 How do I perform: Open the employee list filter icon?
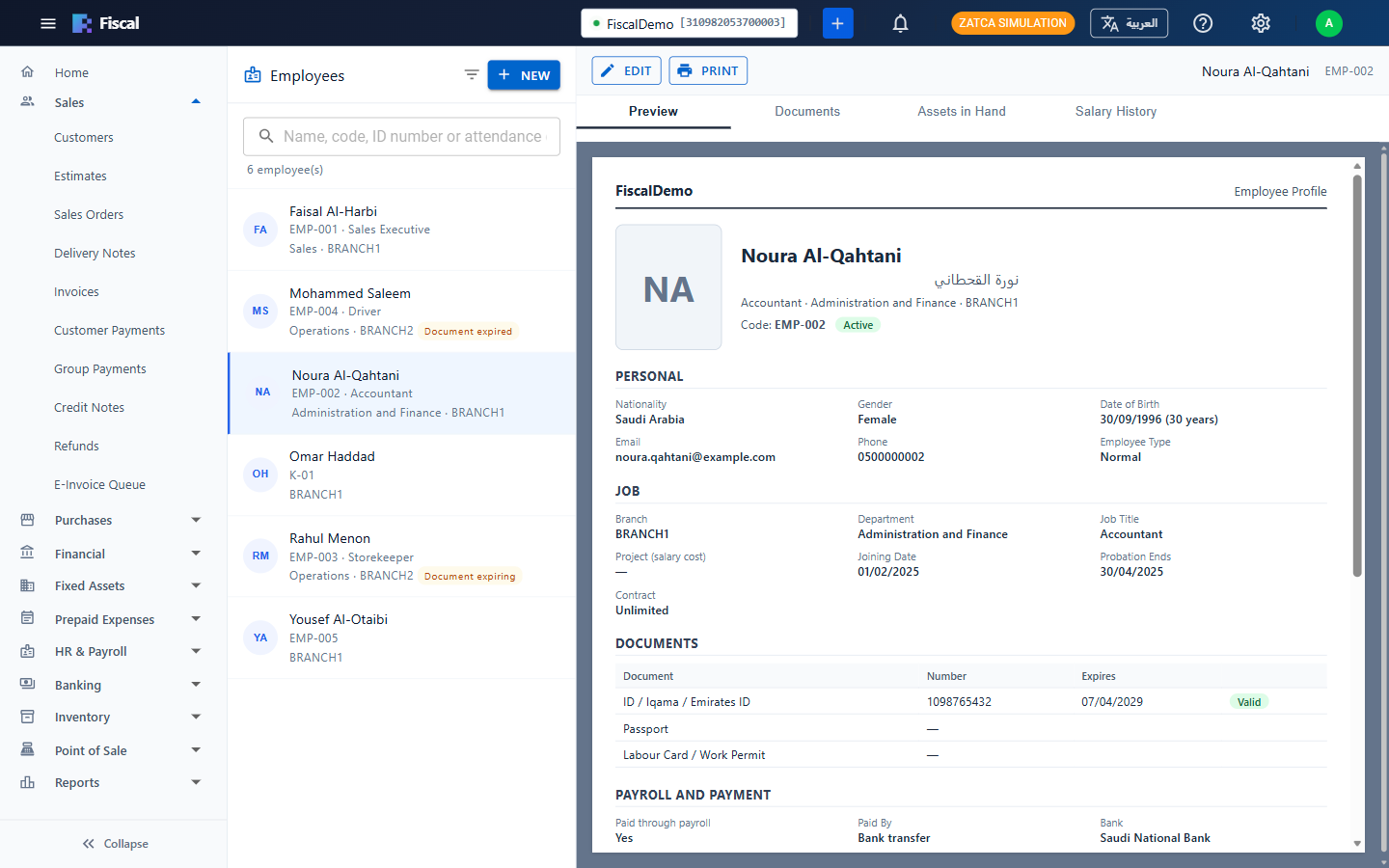coord(472,75)
